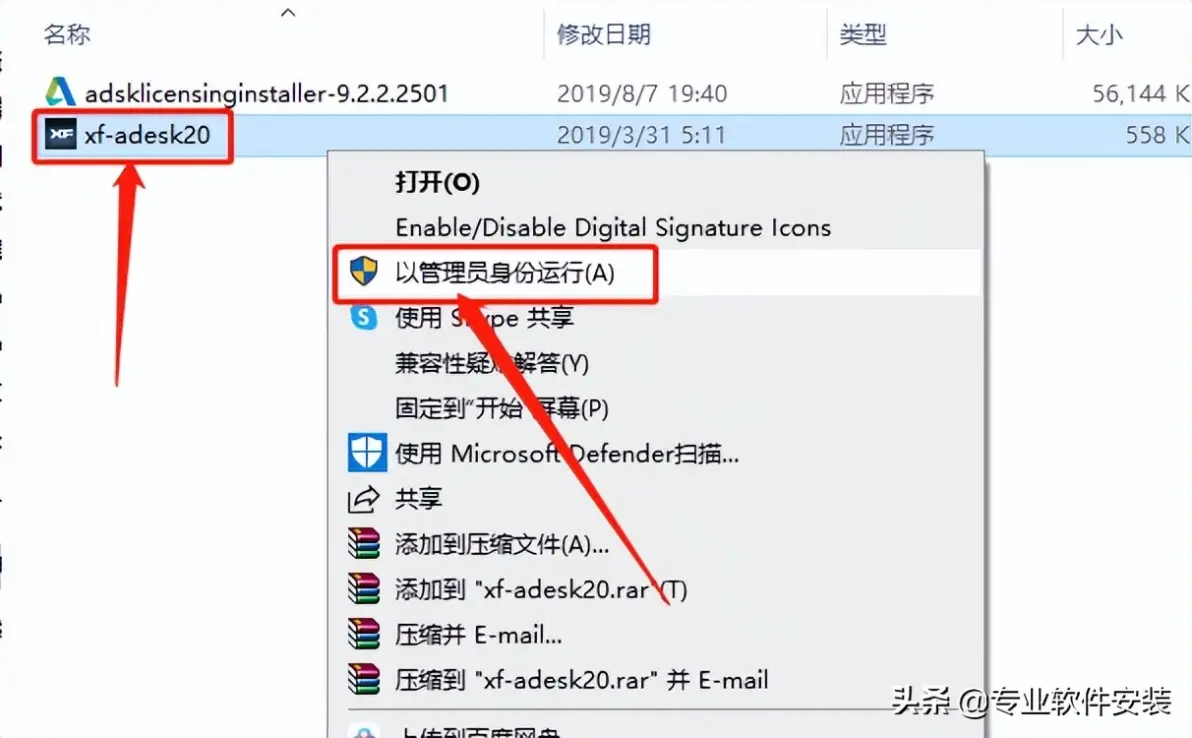
Task: Choose 压缩到 "xf-adesk20.rar" 并 E-mail
Action: point(582,679)
